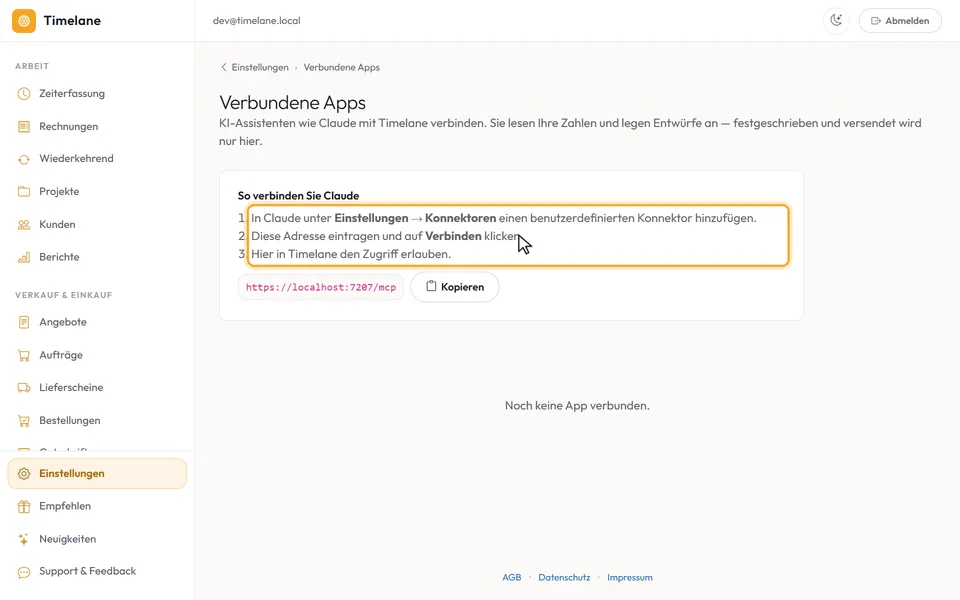Click the ARBEIT section label
The width and height of the screenshot is (960, 600).
pos(32,66)
